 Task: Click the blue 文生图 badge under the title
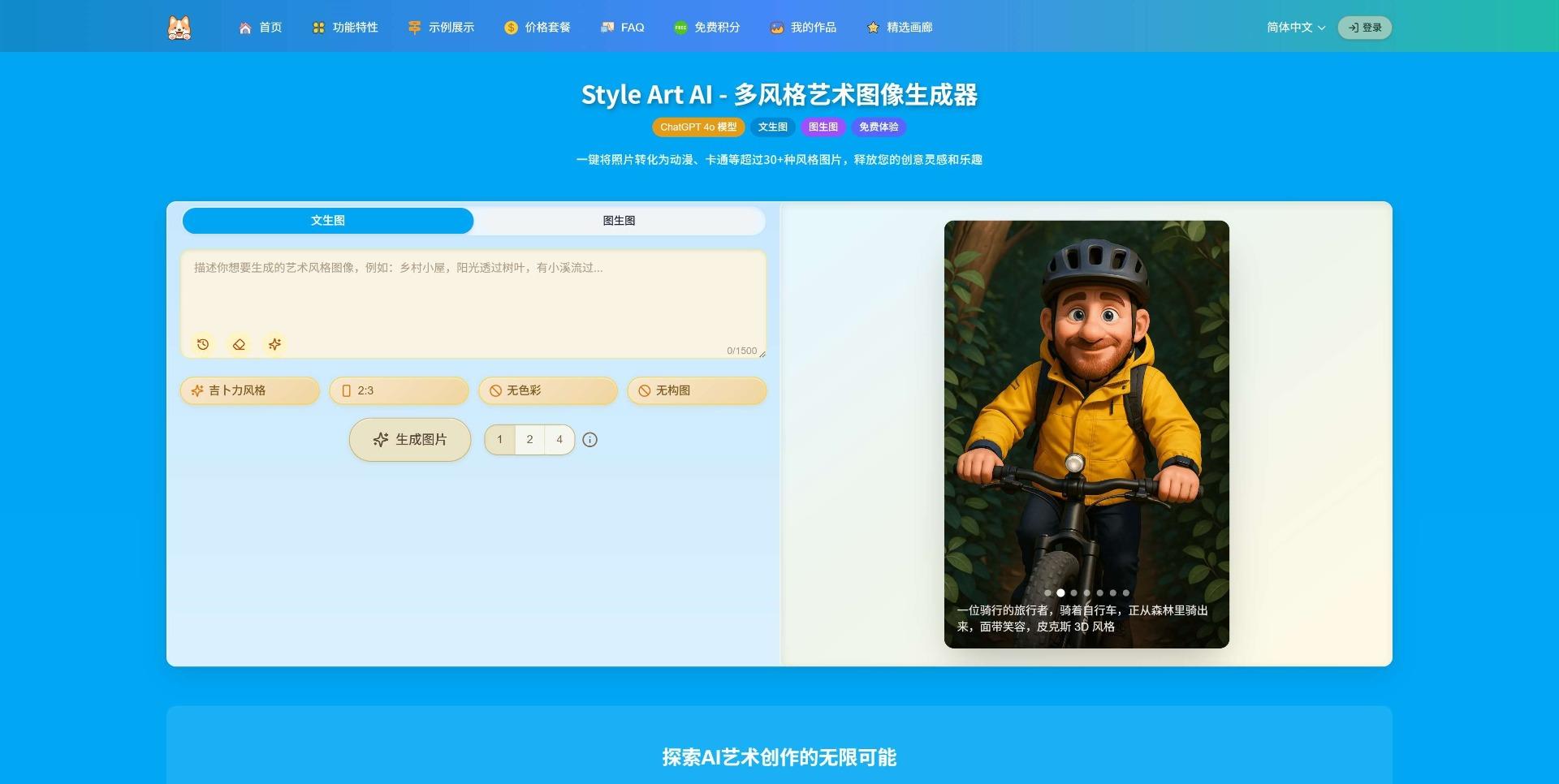click(x=773, y=127)
